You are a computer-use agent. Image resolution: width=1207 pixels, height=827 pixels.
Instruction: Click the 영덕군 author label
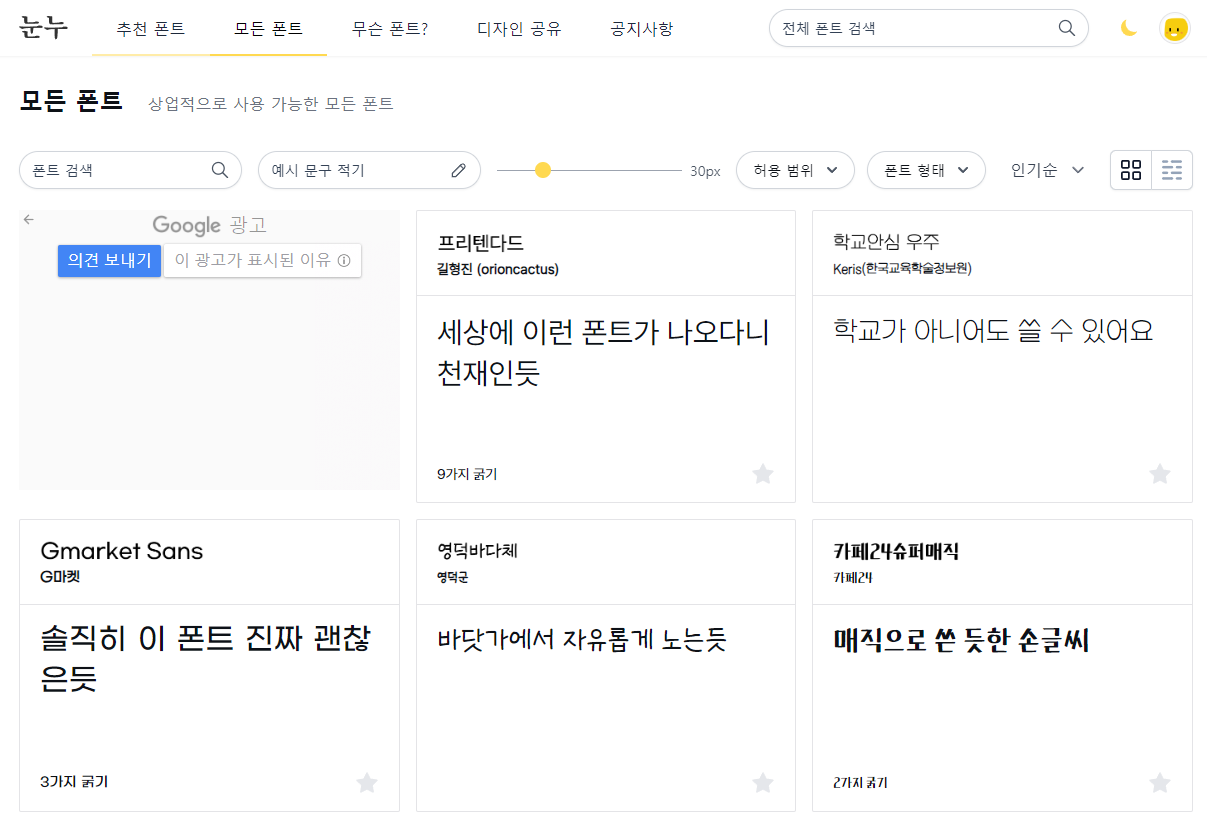(x=453, y=577)
